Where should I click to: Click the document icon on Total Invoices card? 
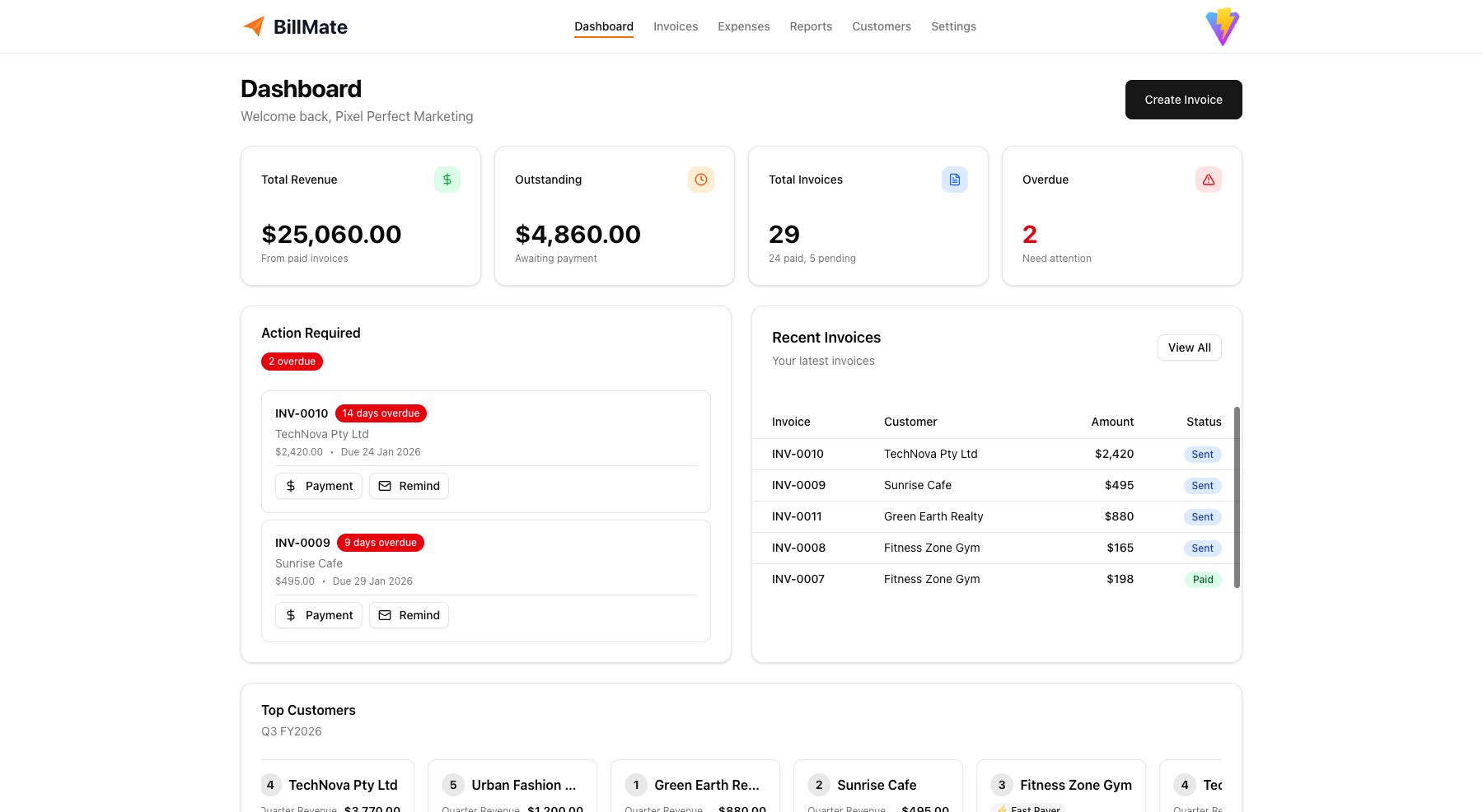coord(955,180)
